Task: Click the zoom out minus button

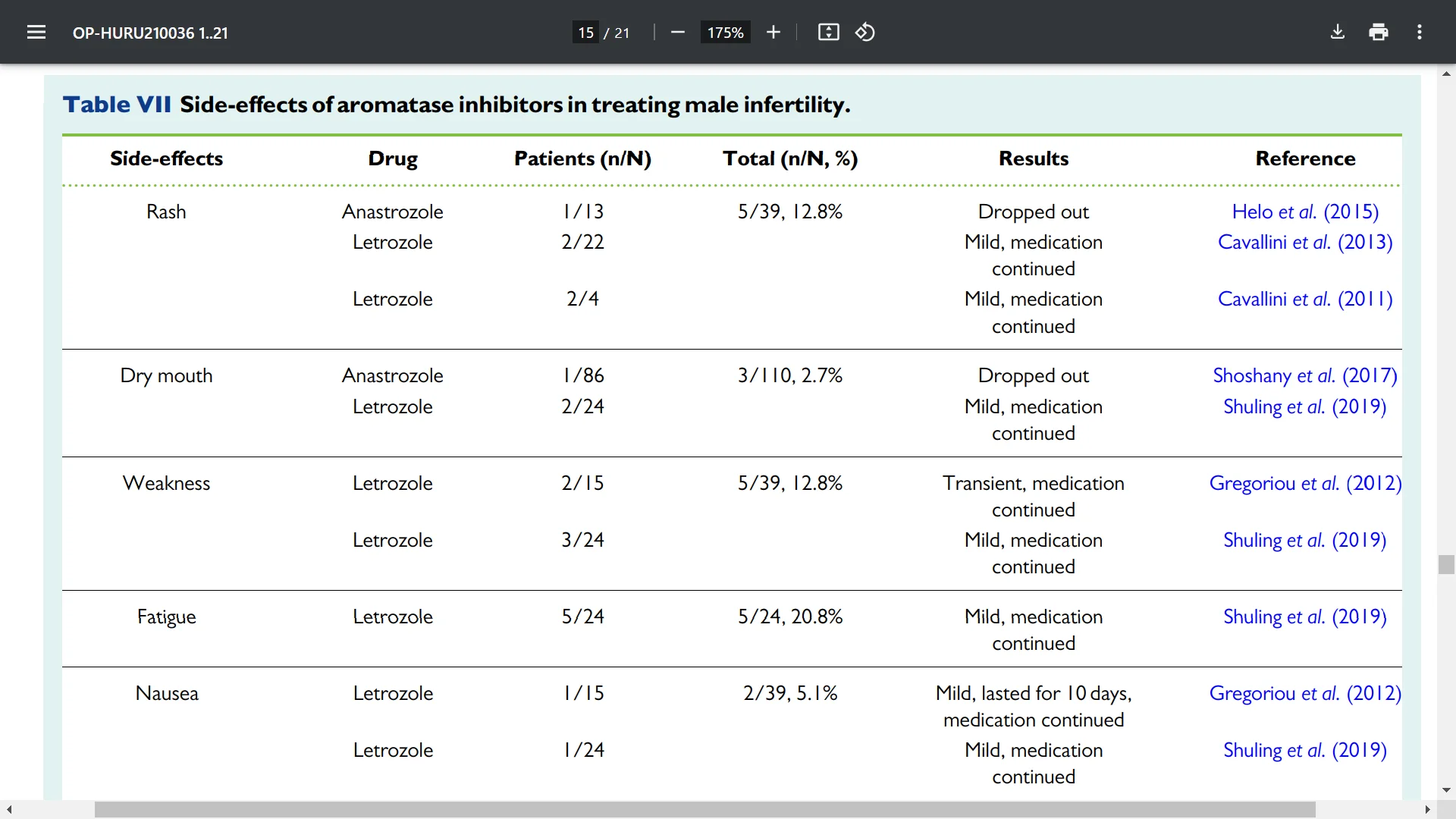Action: point(678,32)
